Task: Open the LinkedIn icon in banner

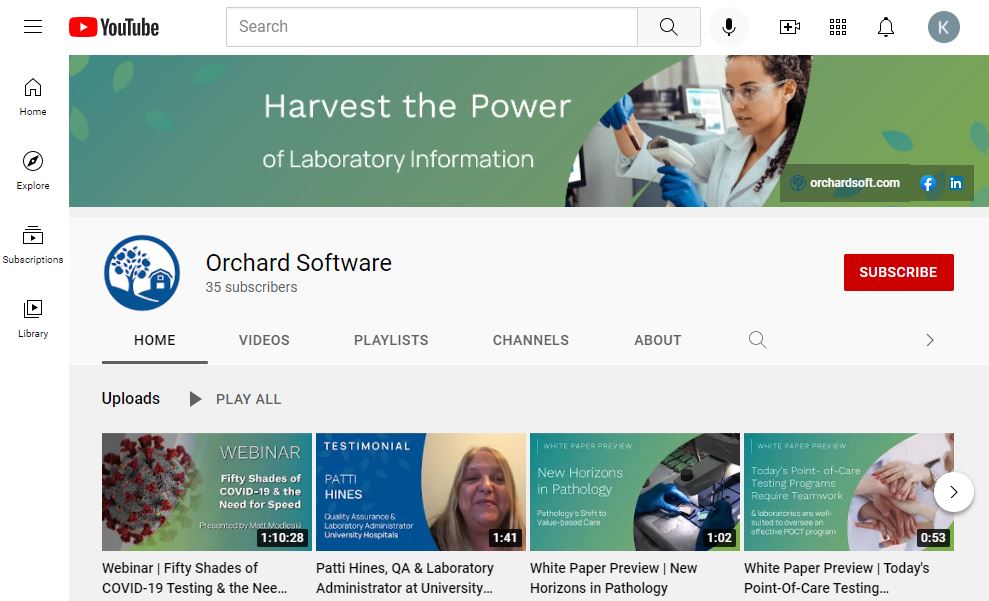Action: point(956,183)
